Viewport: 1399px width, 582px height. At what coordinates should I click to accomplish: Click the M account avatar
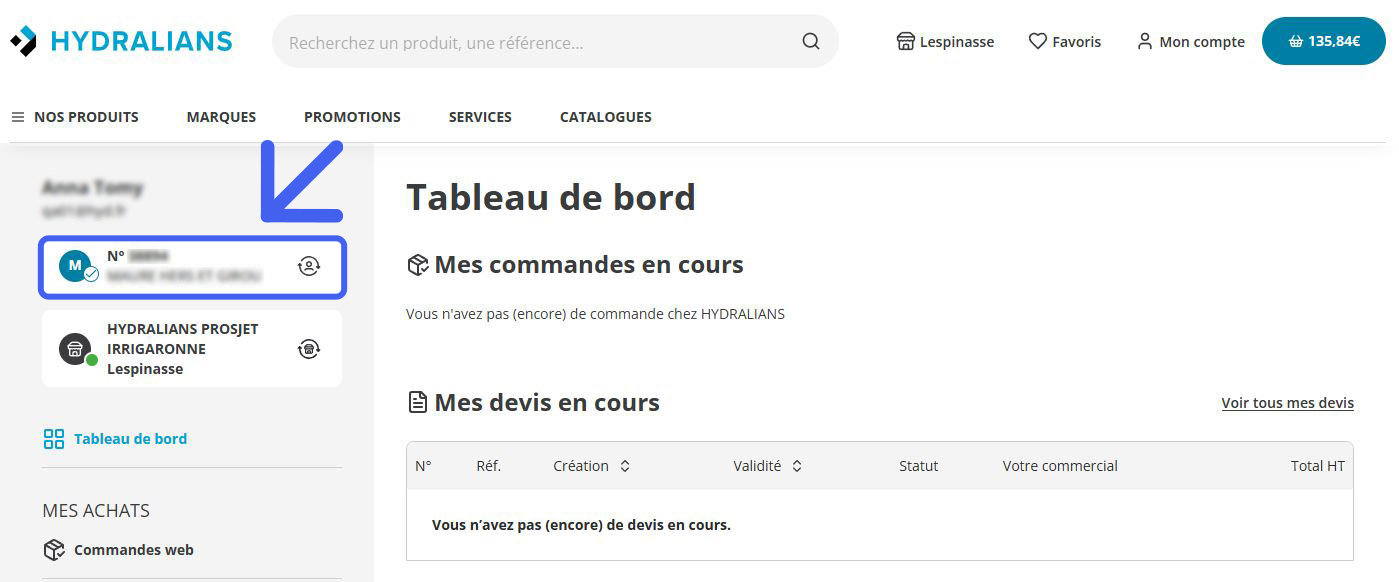click(x=76, y=266)
